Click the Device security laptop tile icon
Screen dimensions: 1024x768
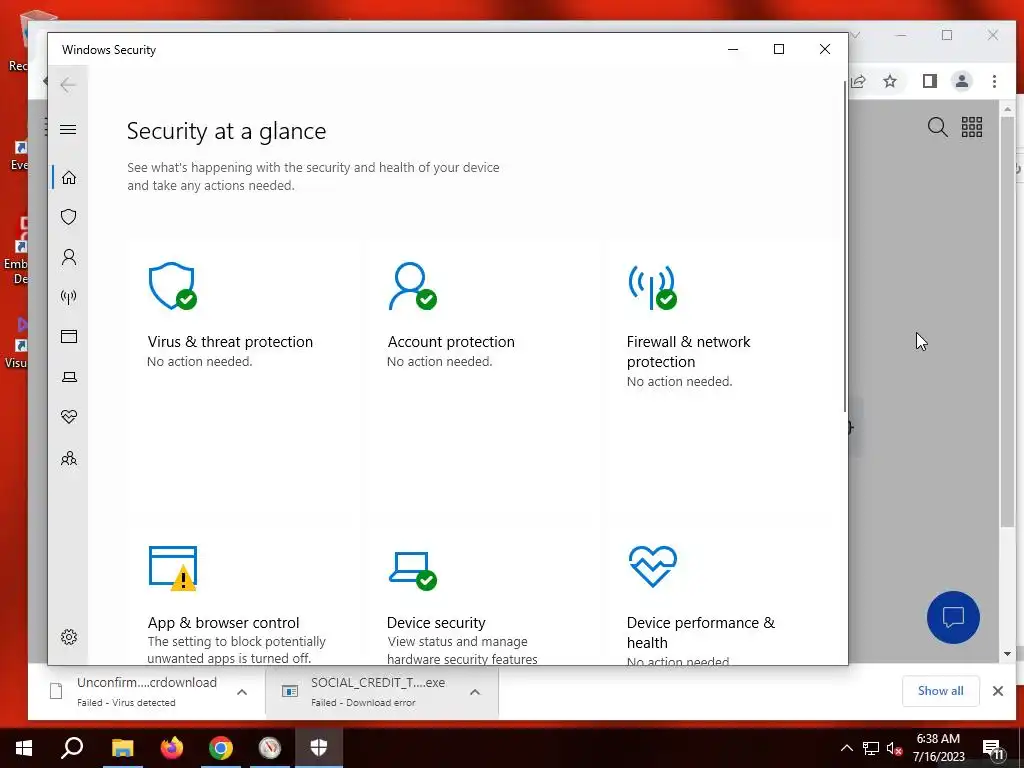coord(412,570)
